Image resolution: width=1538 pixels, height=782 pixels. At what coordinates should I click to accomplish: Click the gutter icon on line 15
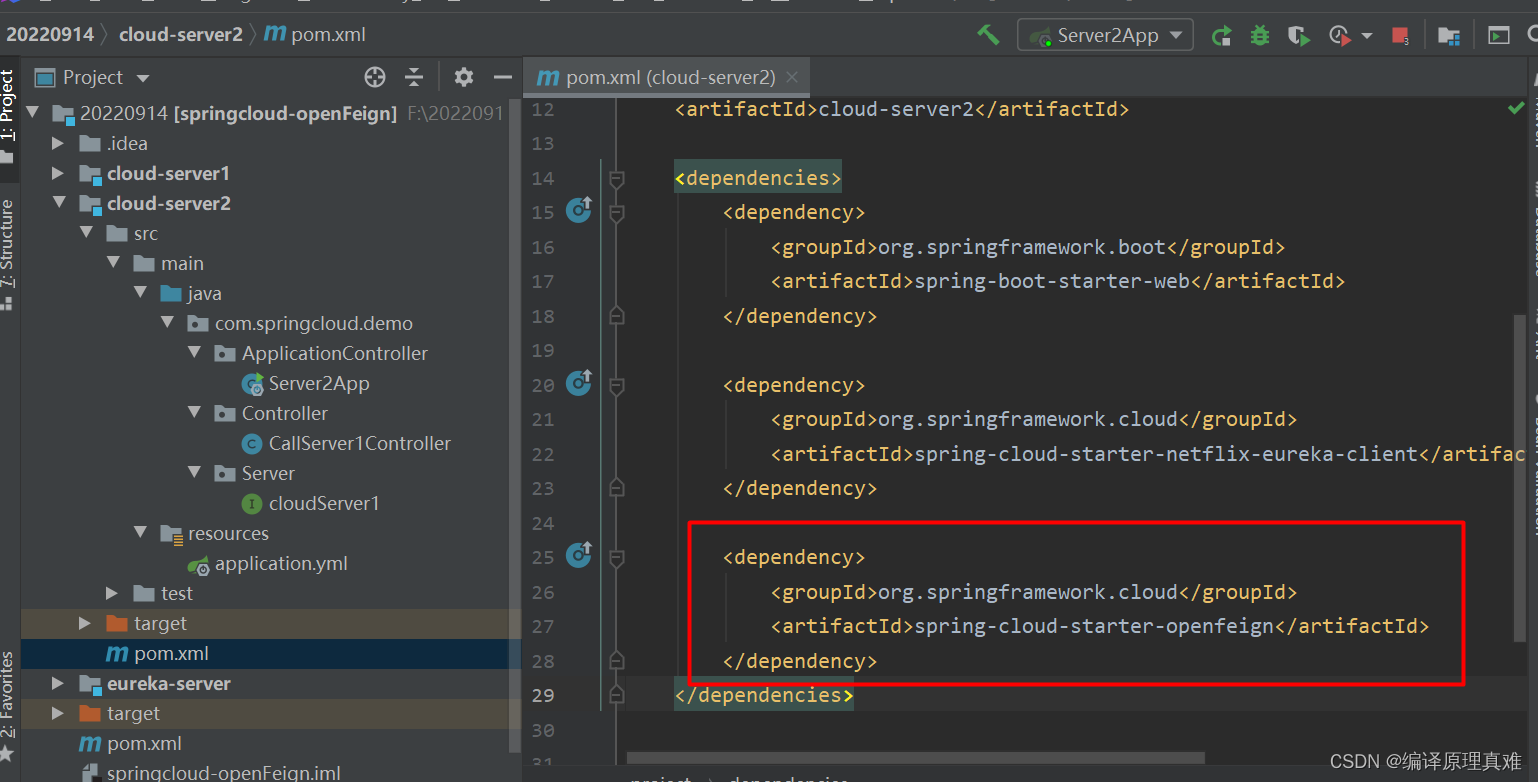point(579,210)
